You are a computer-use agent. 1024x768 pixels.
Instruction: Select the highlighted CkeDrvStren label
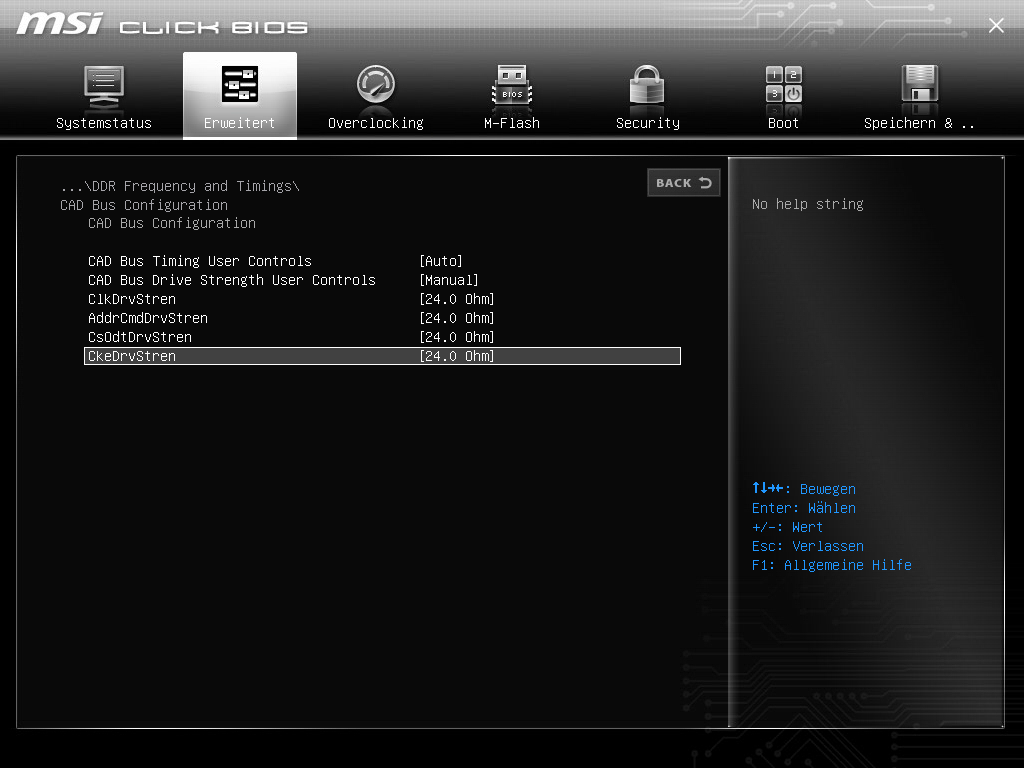point(132,356)
